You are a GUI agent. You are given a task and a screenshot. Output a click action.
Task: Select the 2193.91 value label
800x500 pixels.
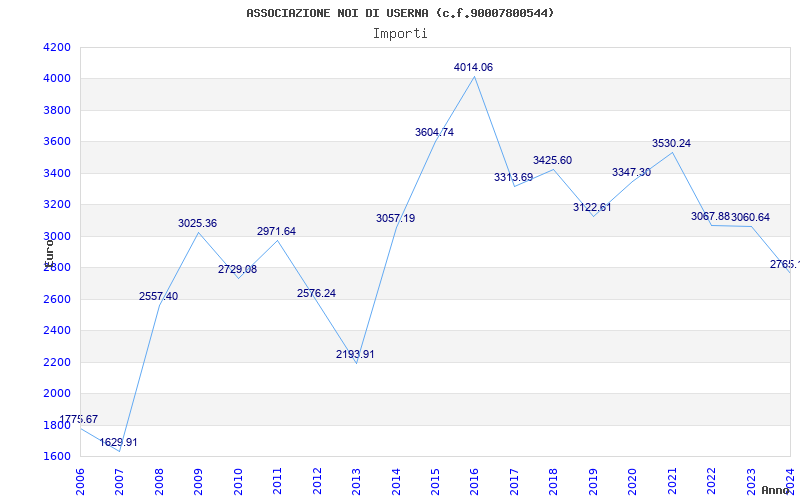[355, 354]
